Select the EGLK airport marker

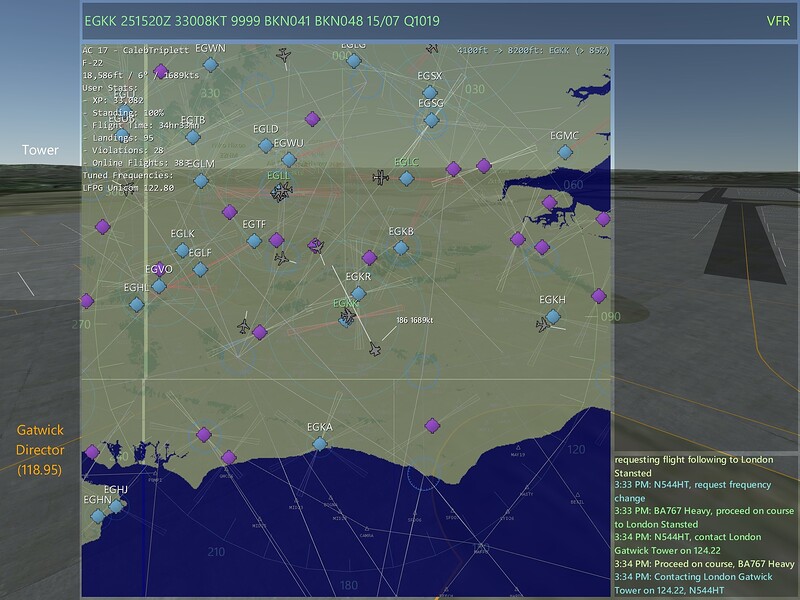pyautogui.click(x=182, y=250)
